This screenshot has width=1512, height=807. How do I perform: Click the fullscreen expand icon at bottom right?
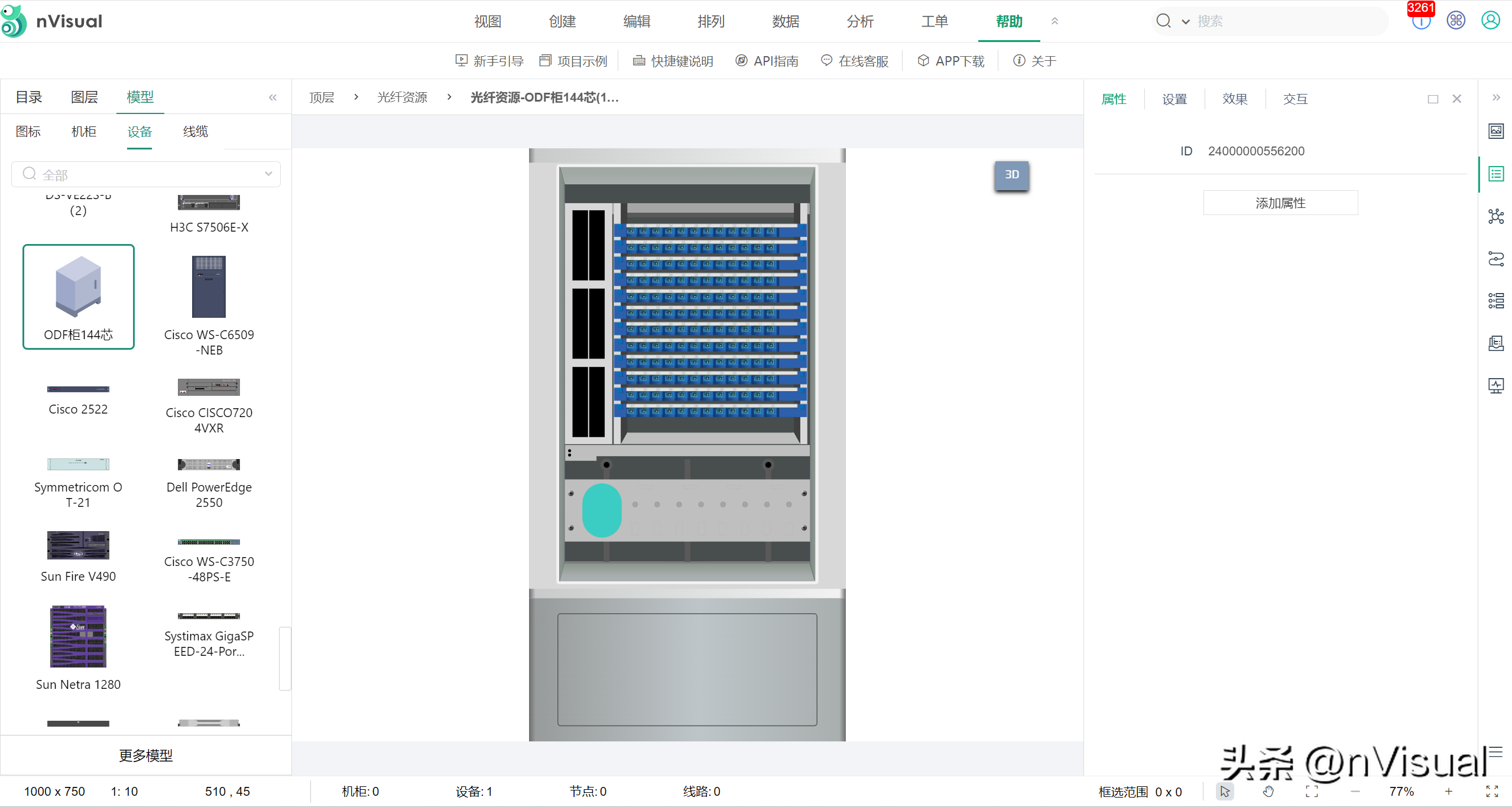1492,791
